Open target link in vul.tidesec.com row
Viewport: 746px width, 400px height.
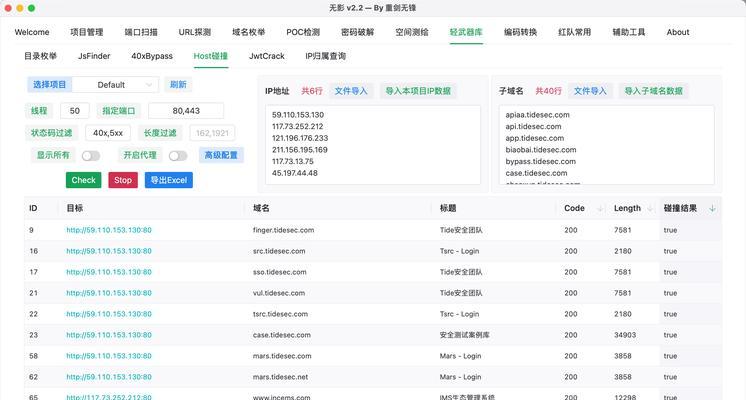[x=109, y=293]
